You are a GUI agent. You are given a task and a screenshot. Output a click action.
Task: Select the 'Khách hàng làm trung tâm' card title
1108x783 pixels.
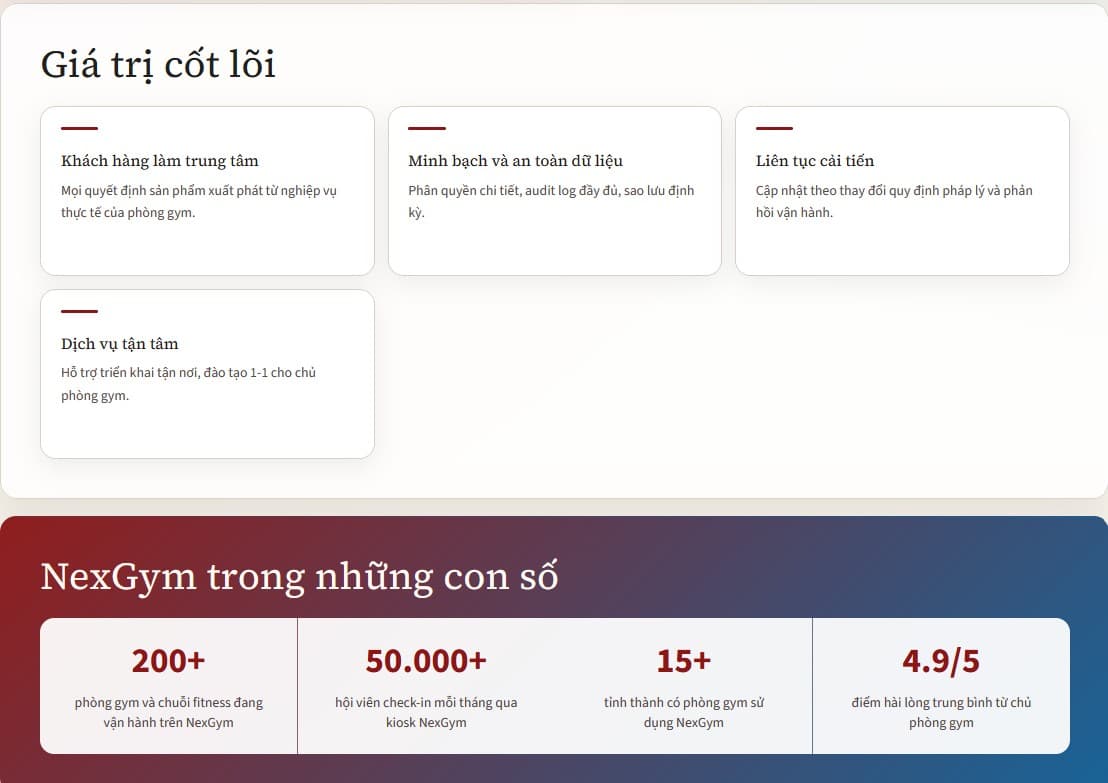pyautogui.click(x=160, y=161)
